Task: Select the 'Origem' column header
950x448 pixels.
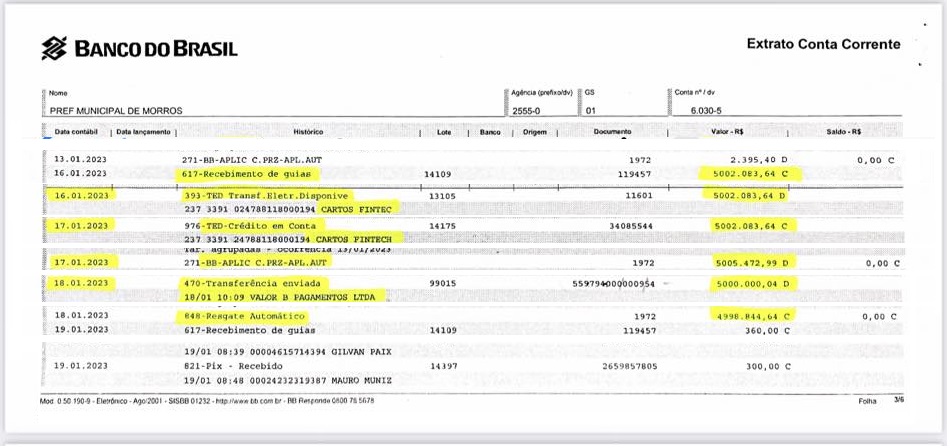Action: (534, 132)
